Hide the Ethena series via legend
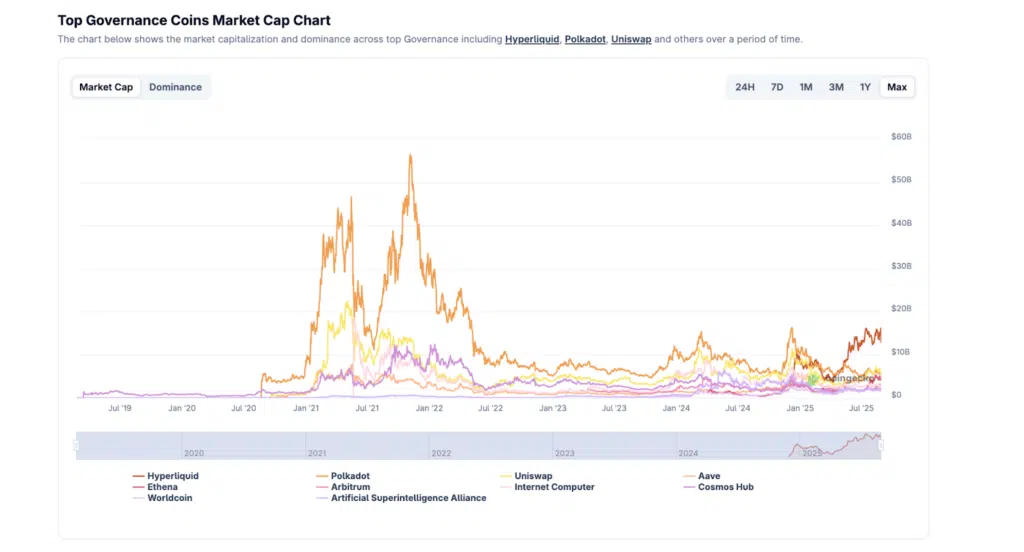 (162, 487)
